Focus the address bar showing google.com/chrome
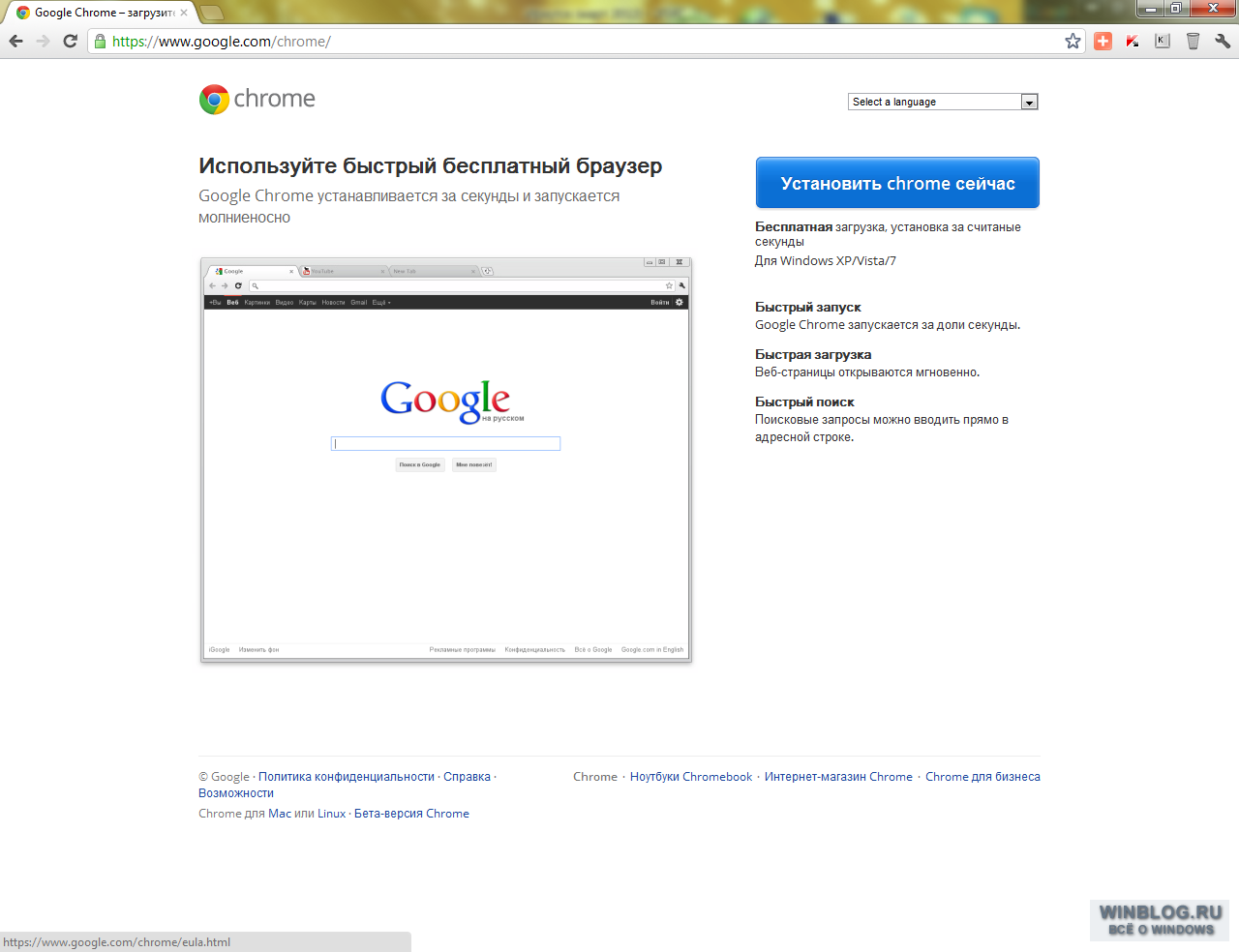 pyautogui.click(x=586, y=41)
